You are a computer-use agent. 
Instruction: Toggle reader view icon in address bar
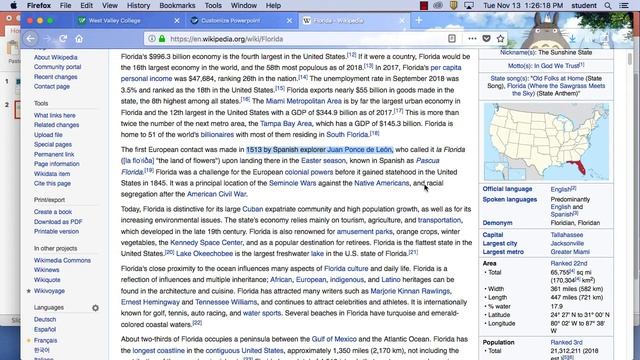tap(452, 38)
